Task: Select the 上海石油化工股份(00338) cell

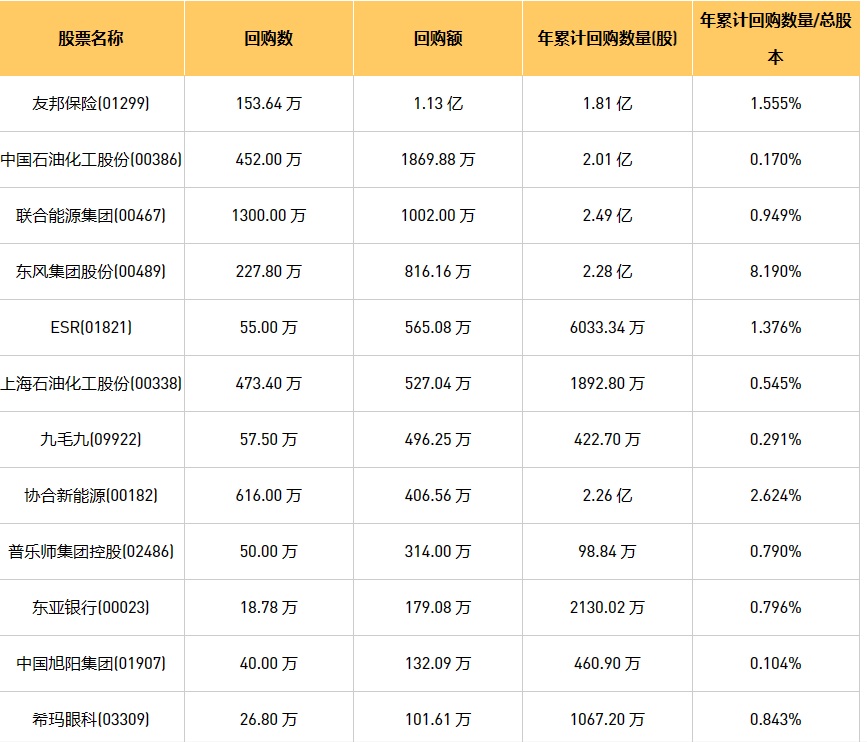Action: click(x=91, y=383)
